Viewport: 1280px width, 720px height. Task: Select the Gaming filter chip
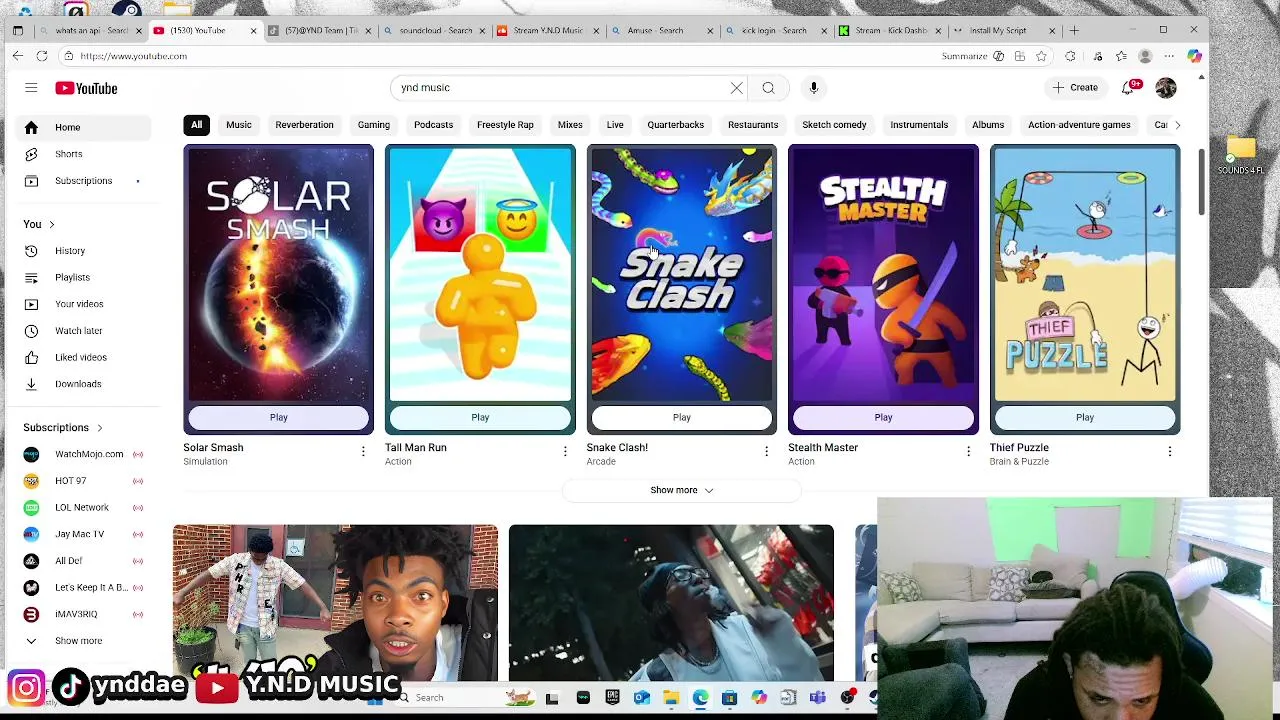(374, 125)
